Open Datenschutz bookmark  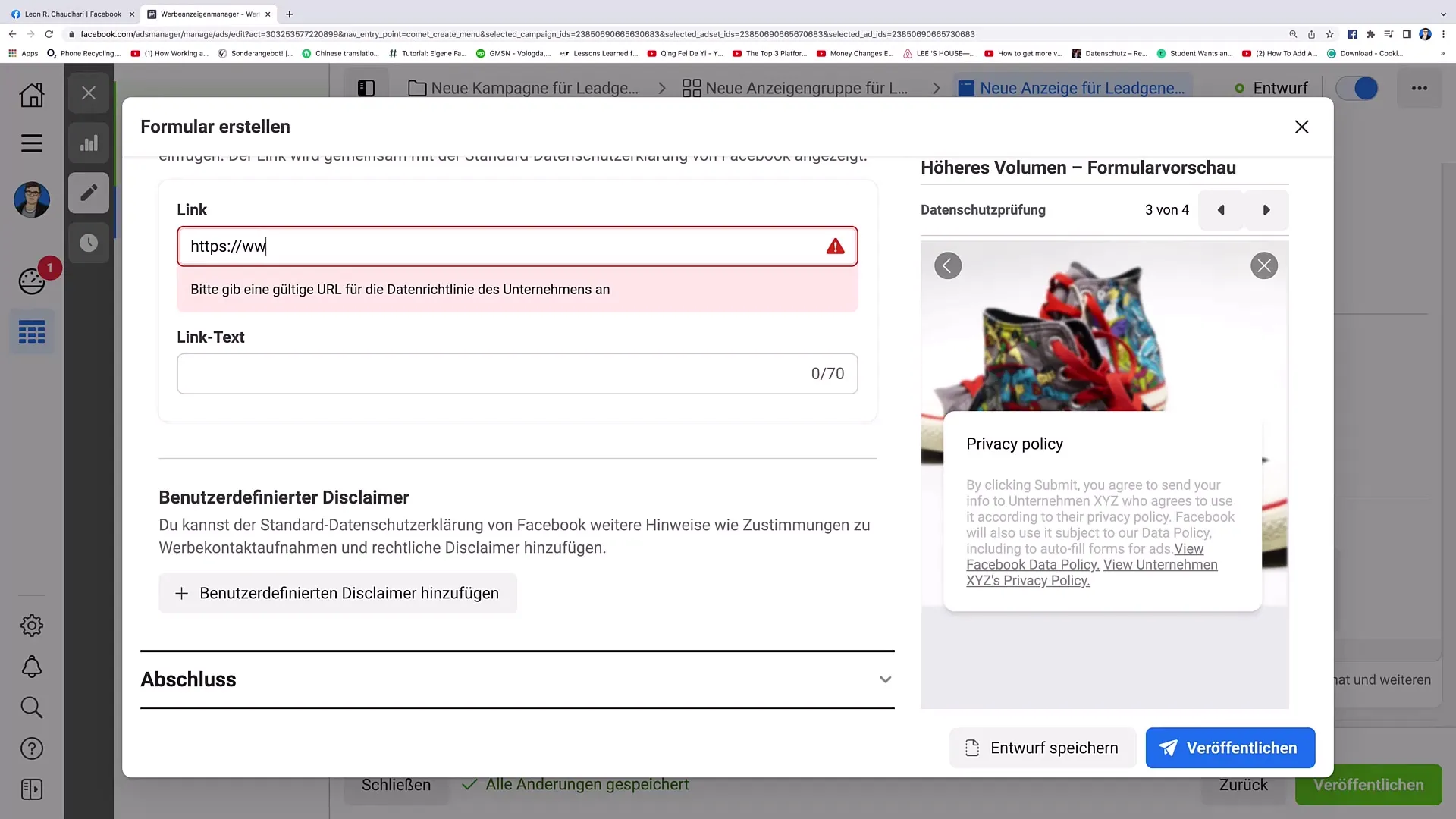pos(1109,53)
